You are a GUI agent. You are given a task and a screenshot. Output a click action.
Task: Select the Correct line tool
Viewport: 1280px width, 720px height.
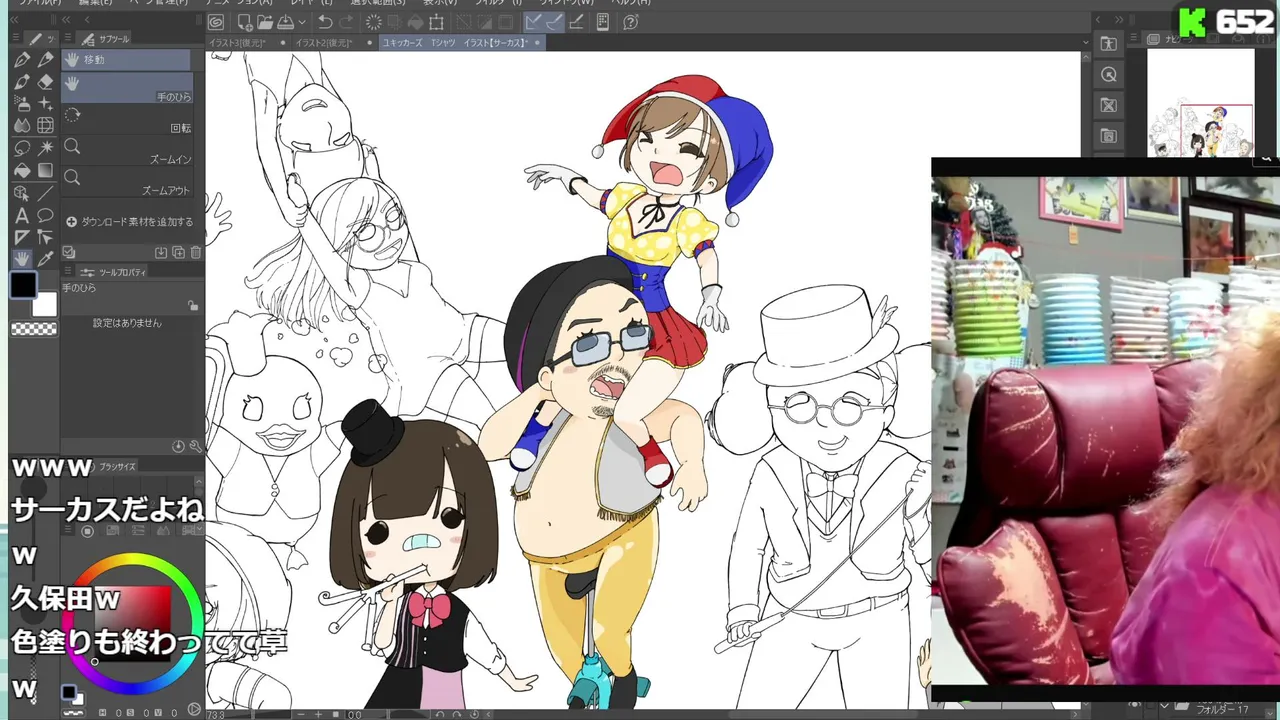45,237
